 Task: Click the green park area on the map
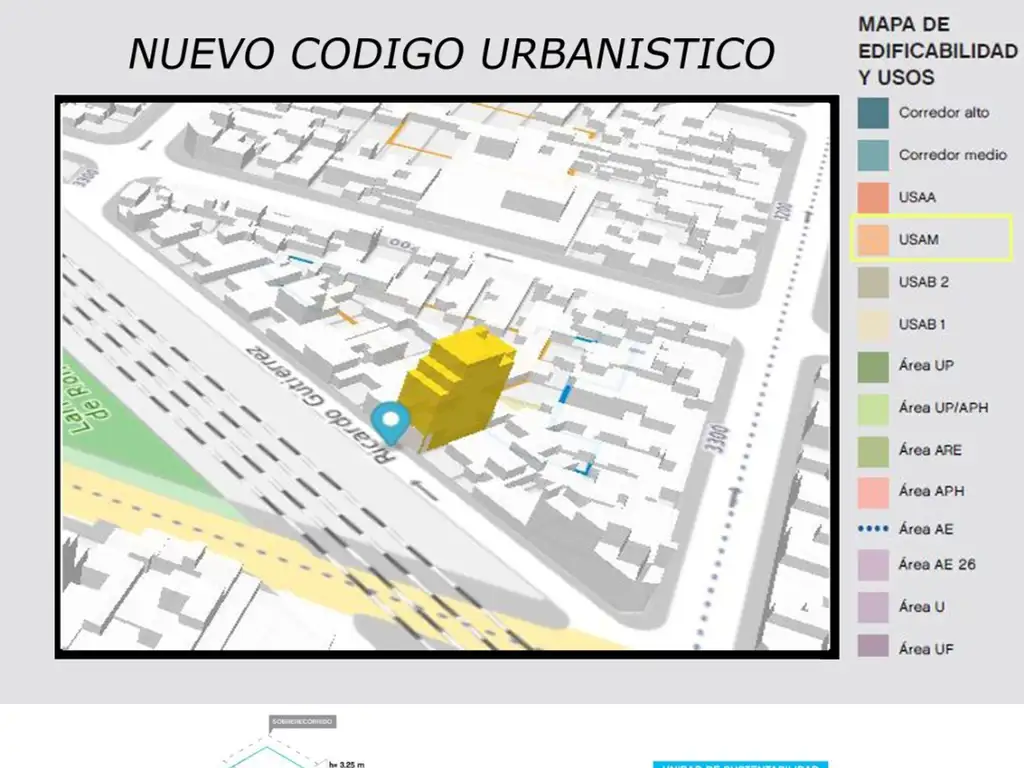(x=140, y=440)
